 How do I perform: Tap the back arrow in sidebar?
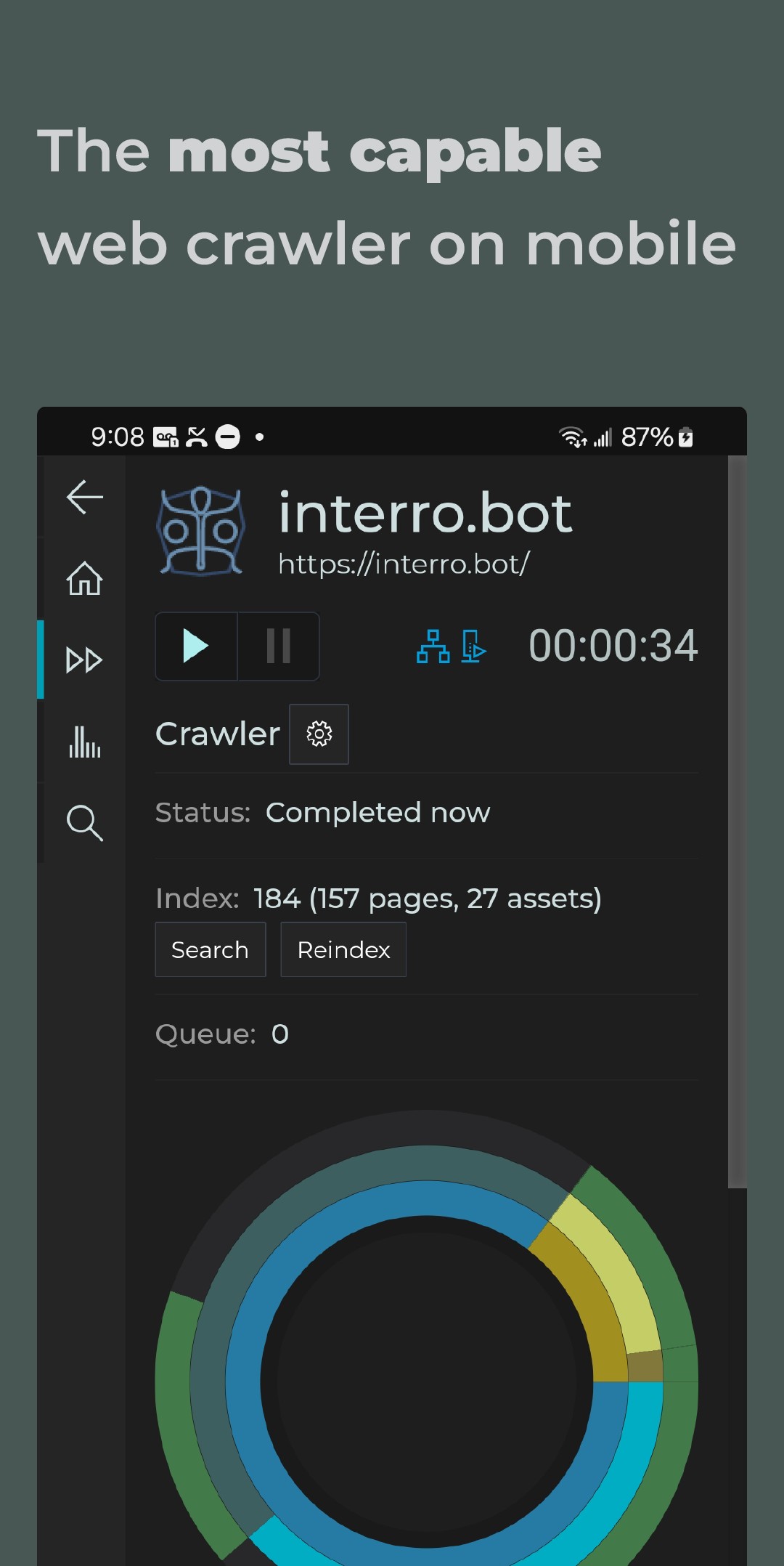point(84,498)
